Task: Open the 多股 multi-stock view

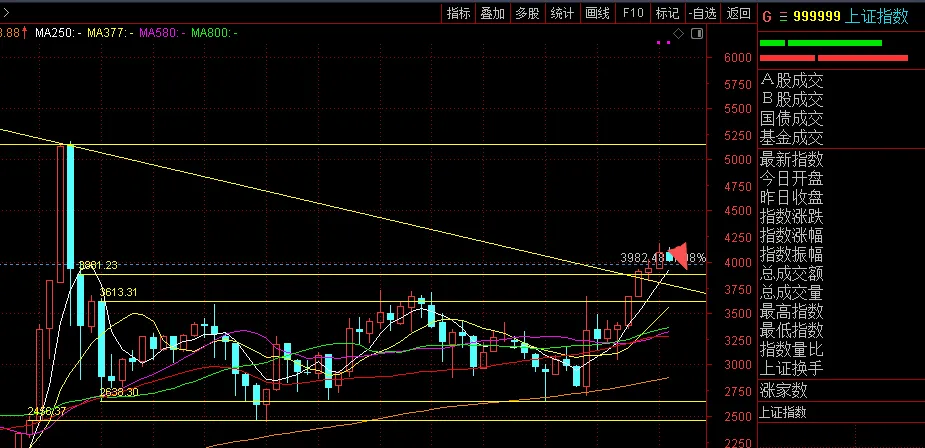Action: [527, 13]
